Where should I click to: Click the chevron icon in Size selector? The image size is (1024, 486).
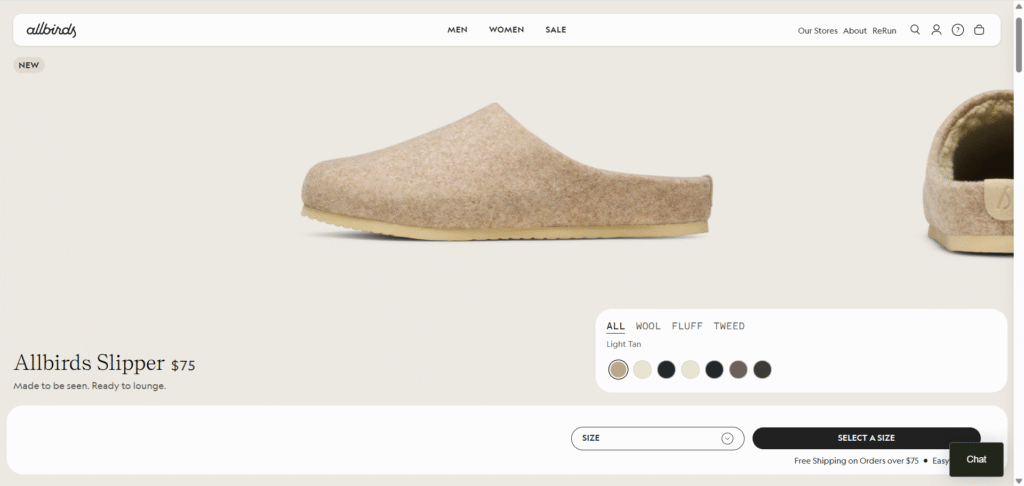pos(727,438)
